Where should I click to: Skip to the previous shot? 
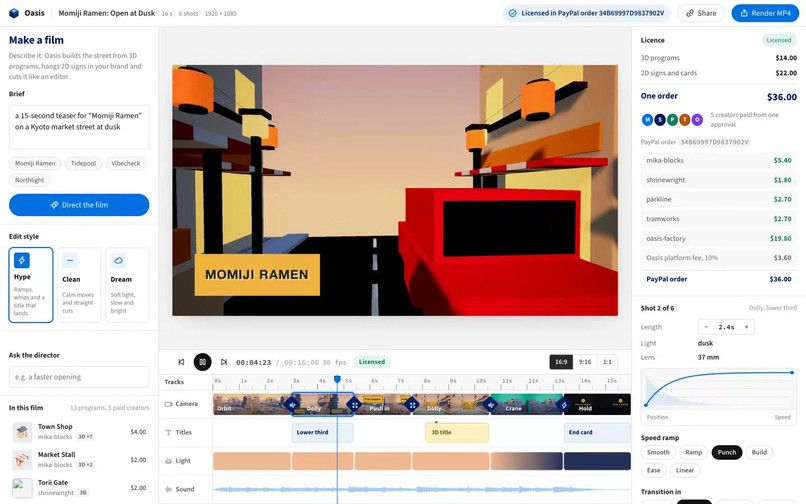click(181, 362)
